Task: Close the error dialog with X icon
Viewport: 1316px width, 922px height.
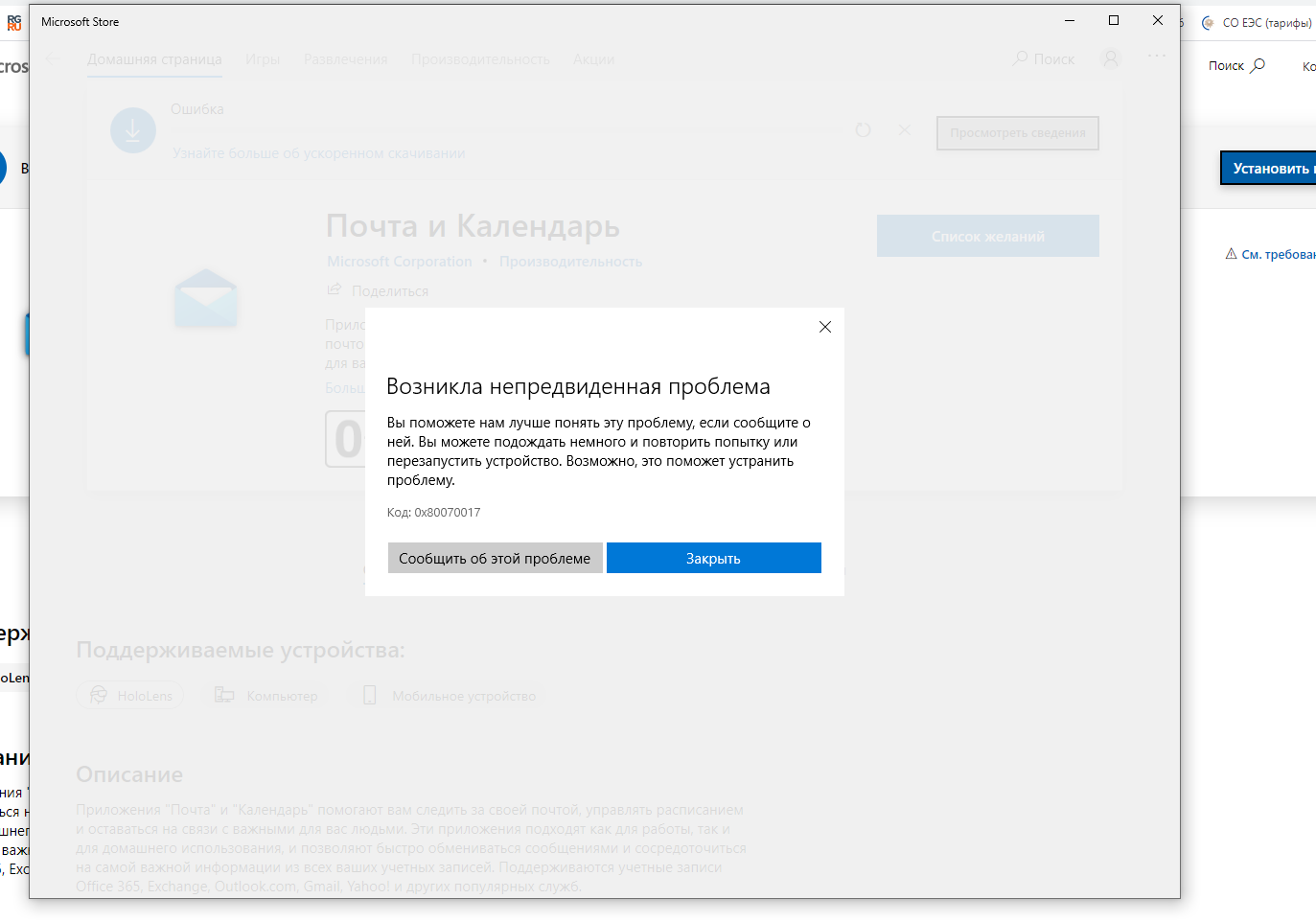Action: (824, 327)
